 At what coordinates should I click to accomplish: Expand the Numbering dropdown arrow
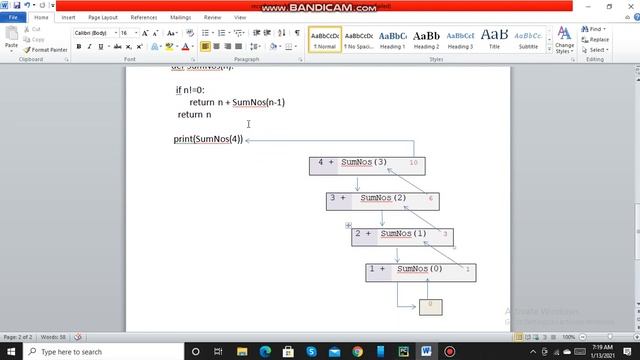click(x=229, y=33)
